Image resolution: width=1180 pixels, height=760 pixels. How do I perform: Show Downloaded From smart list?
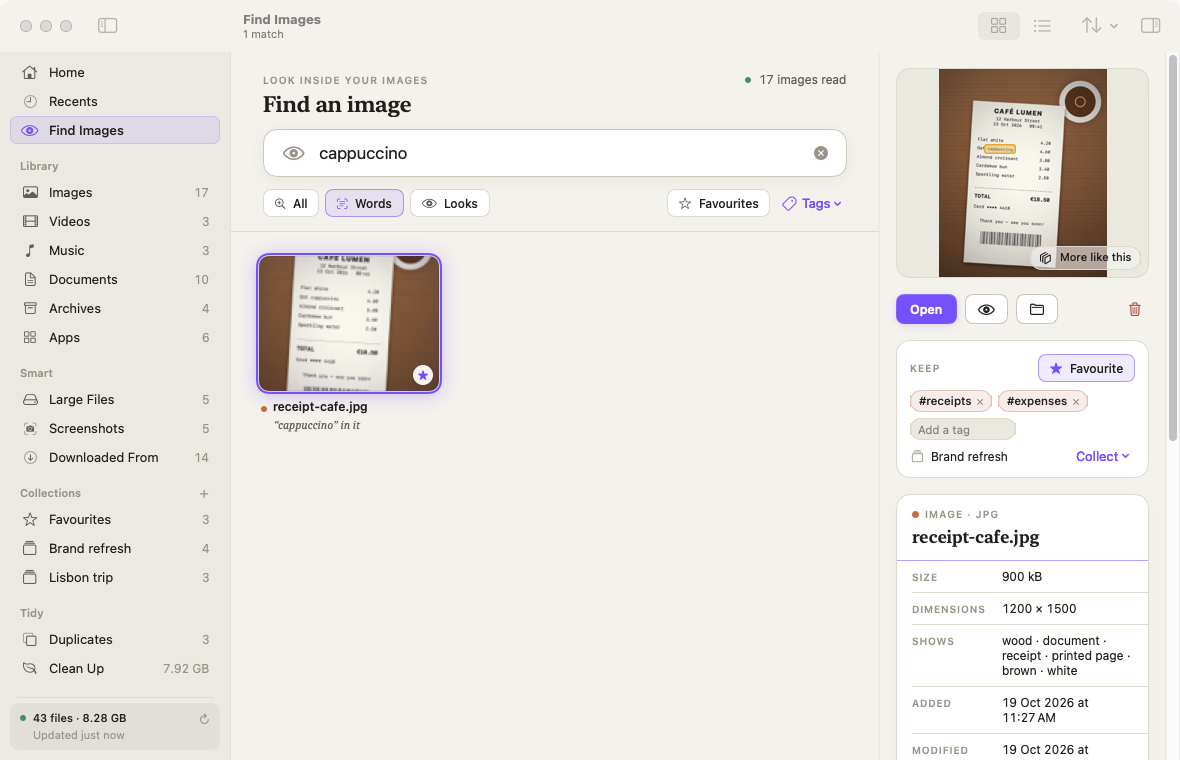pyautogui.click(x=115, y=458)
